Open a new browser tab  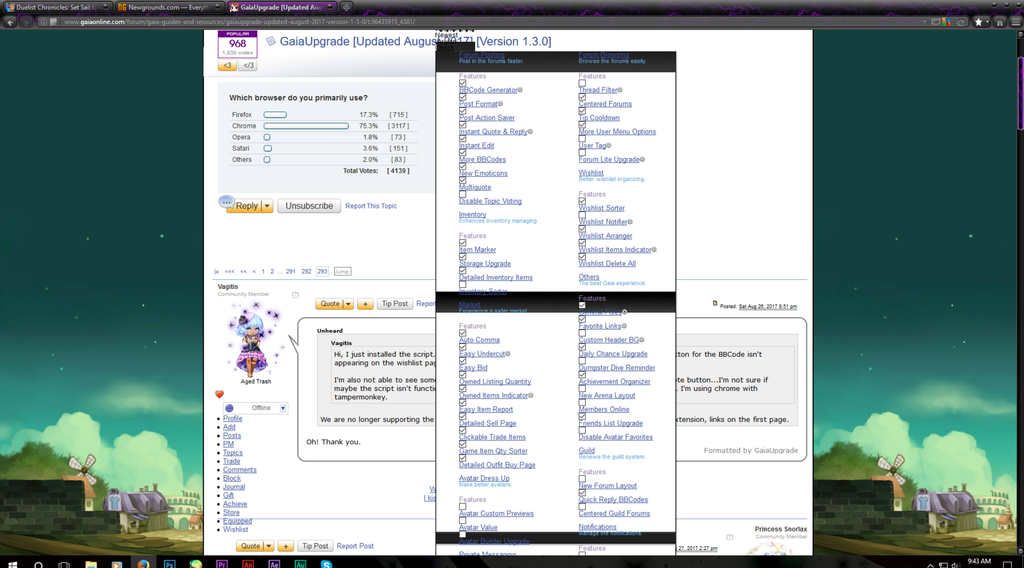346,7
